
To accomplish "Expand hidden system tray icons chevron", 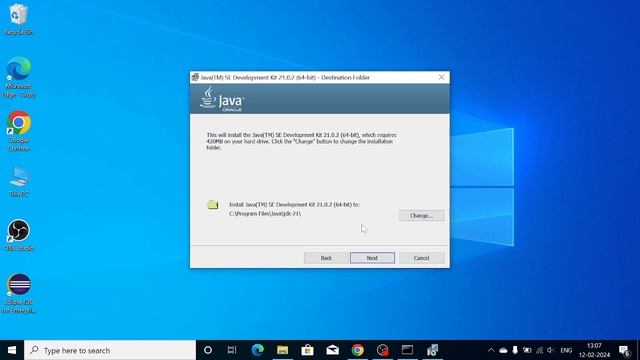I will 491,350.
